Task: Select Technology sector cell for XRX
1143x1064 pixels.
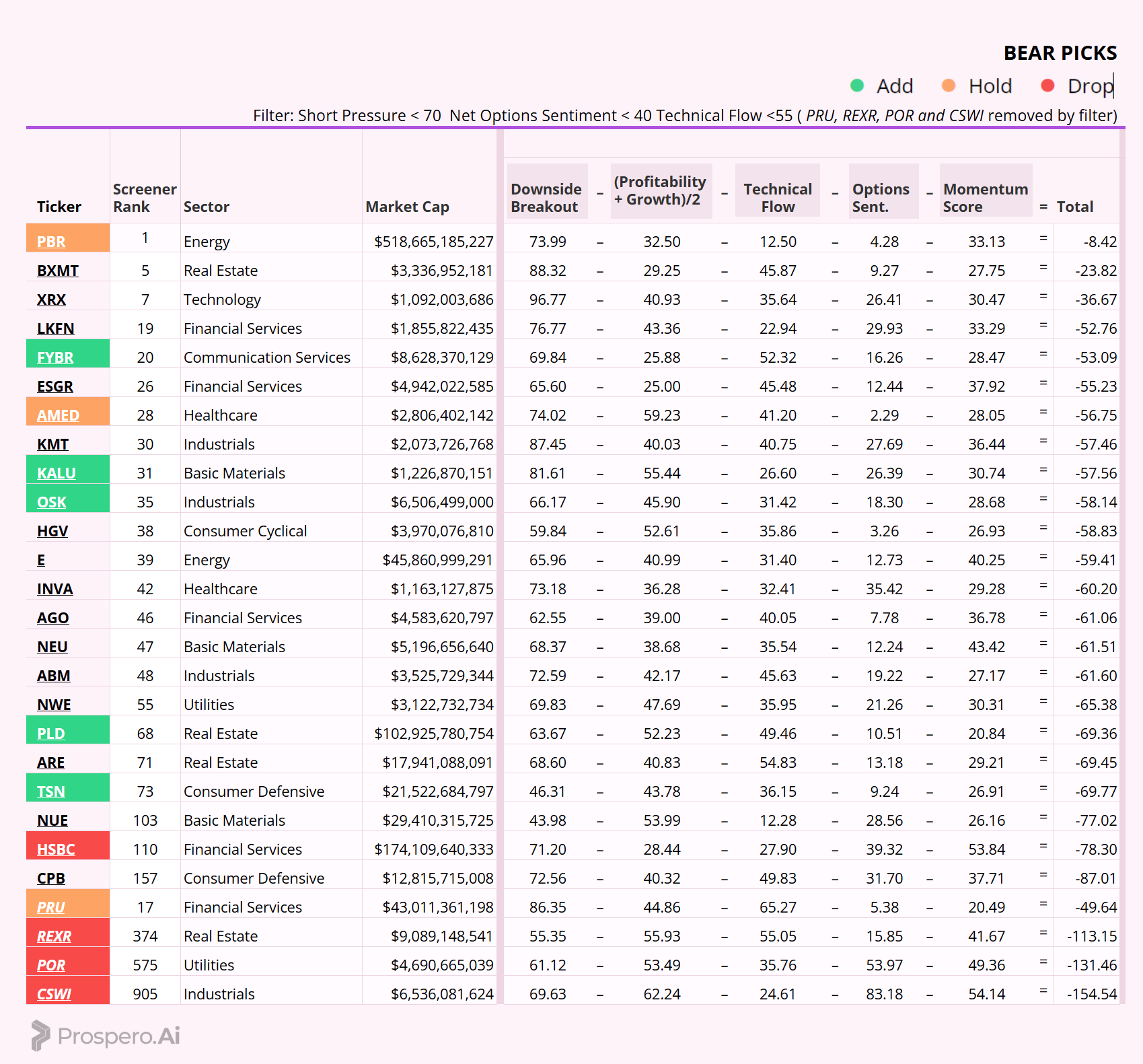Action: (x=222, y=299)
